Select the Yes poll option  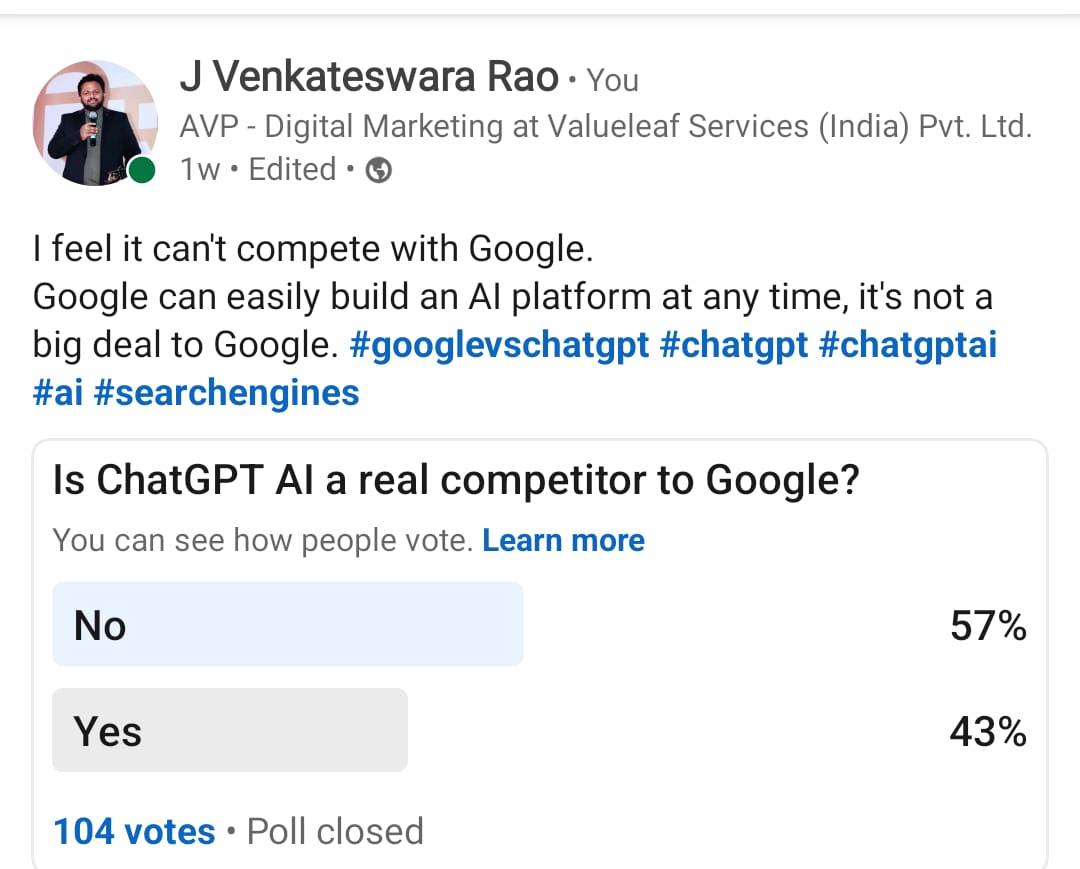pos(230,731)
